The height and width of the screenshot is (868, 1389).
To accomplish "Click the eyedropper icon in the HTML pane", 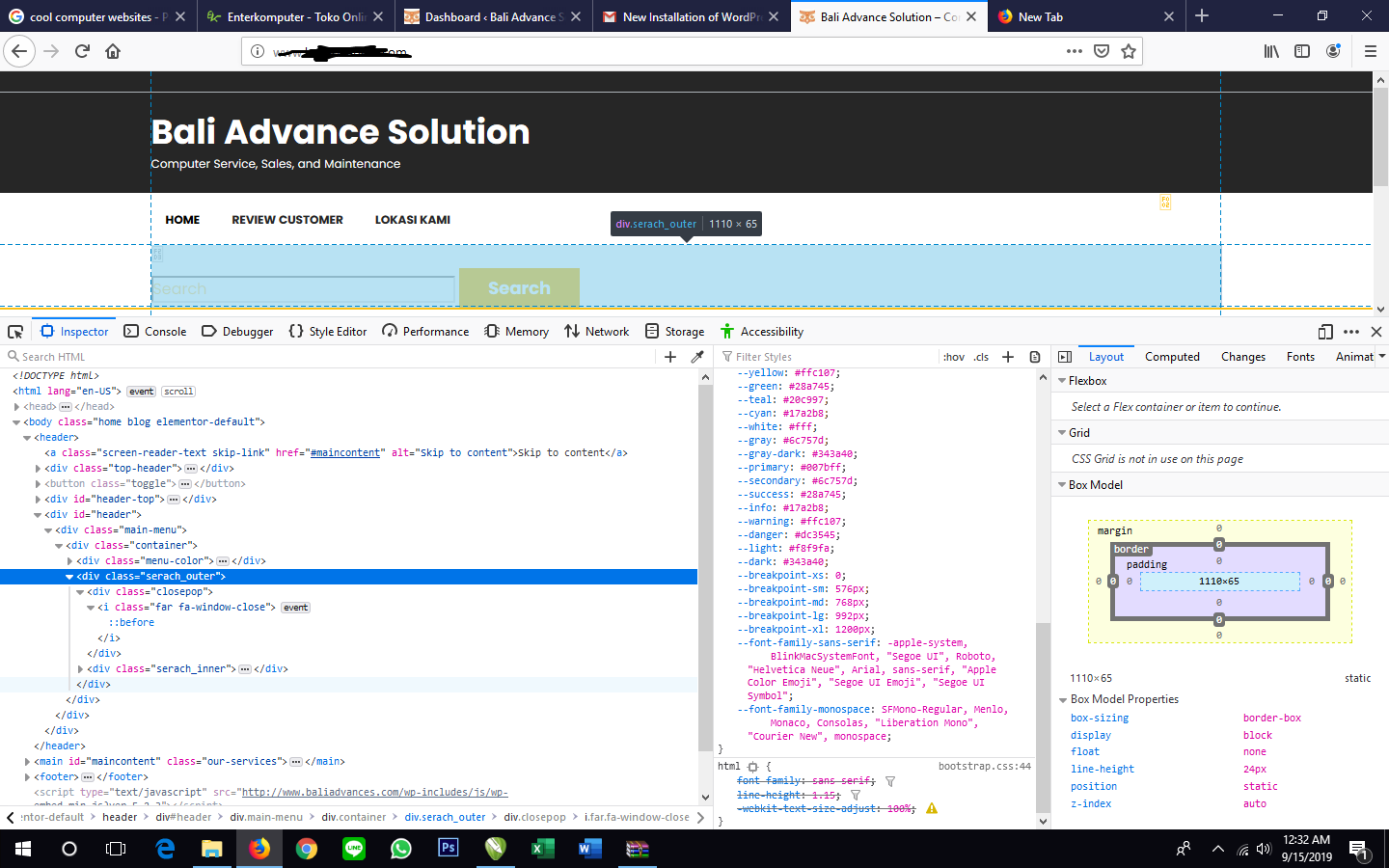I will (697, 357).
